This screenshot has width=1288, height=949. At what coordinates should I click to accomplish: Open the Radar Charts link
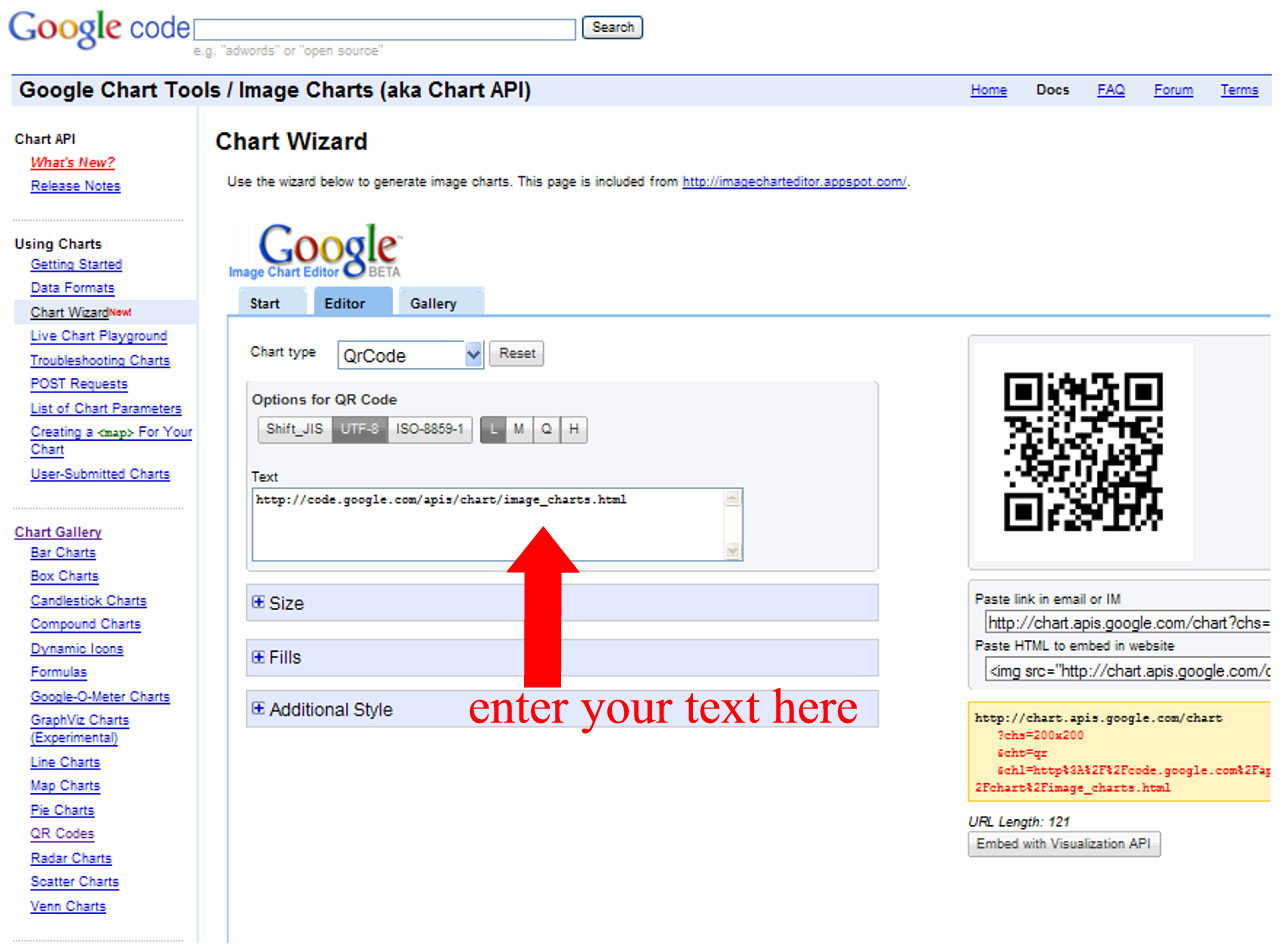pyautogui.click(x=71, y=859)
